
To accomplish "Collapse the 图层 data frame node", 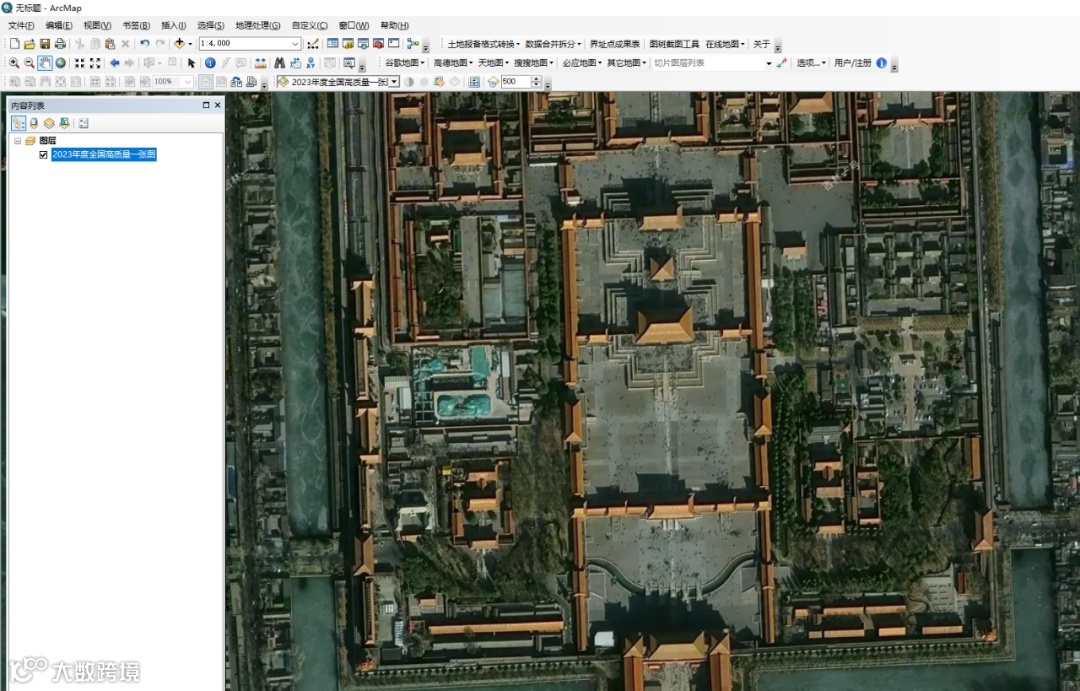I will coord(17,141).
